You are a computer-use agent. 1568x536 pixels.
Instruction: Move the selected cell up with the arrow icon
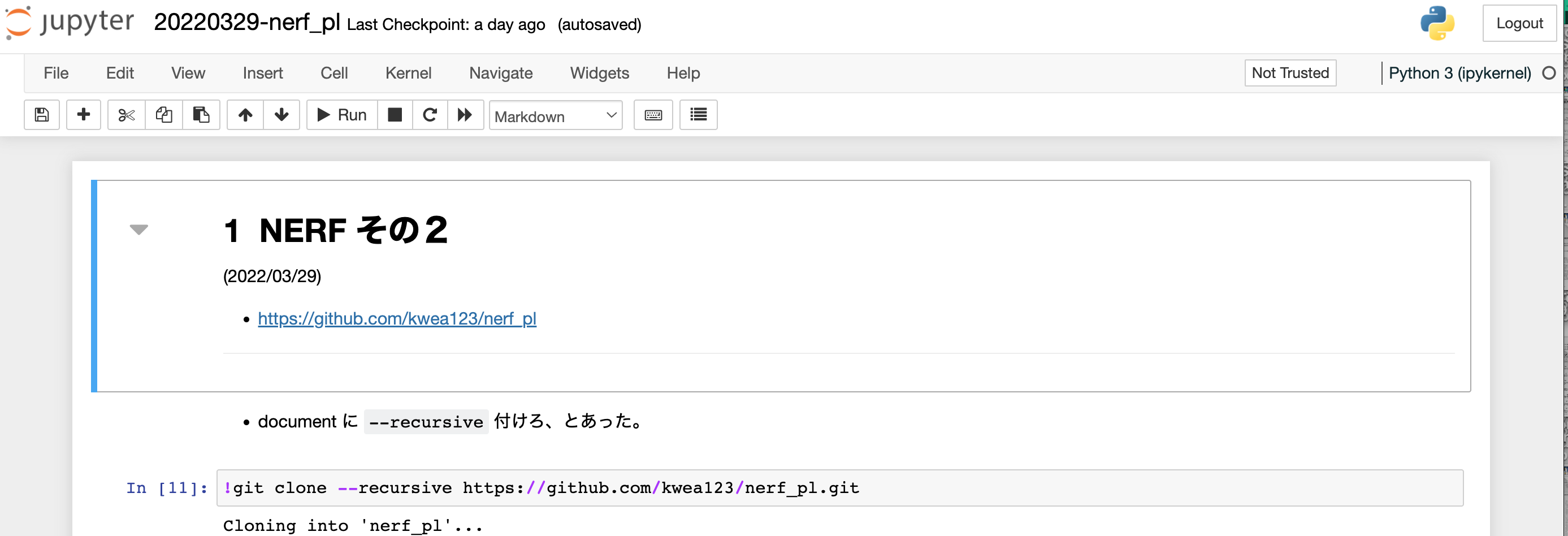(x=245, y=115)
